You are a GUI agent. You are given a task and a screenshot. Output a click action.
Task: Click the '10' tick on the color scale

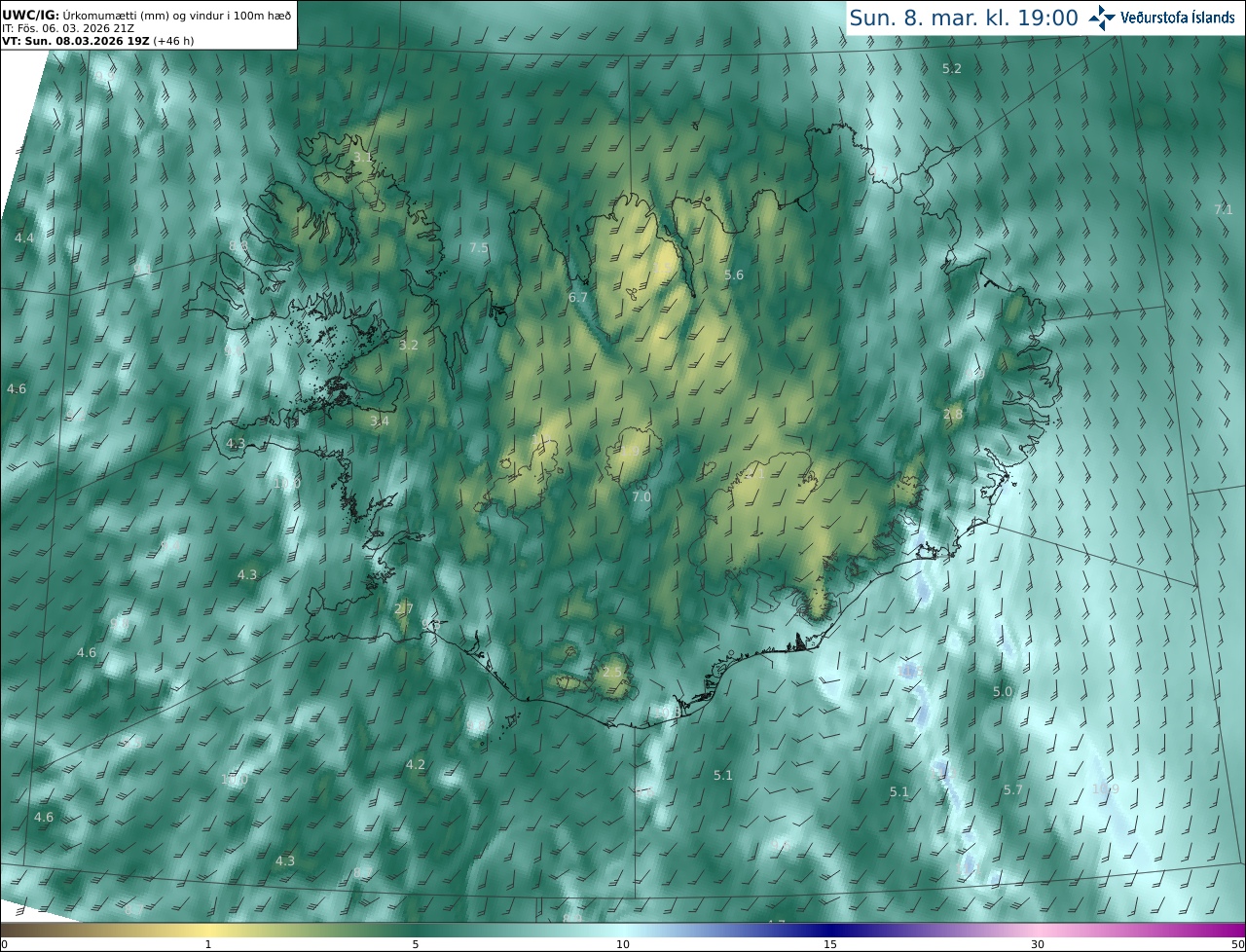pyautogui.click(x=623, y=944)
